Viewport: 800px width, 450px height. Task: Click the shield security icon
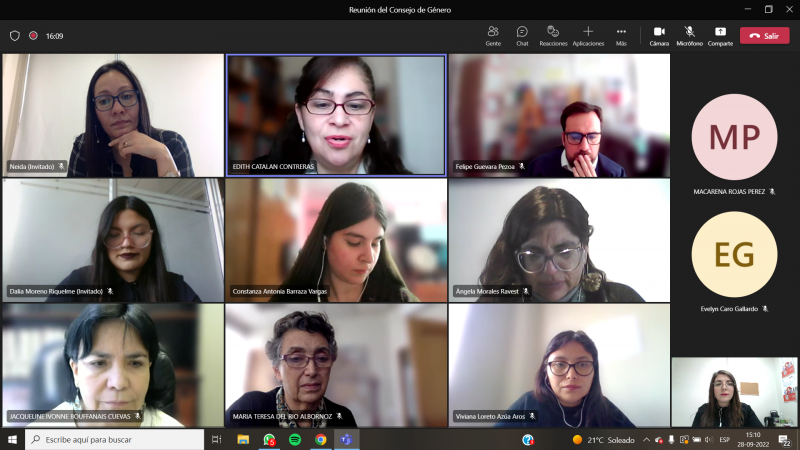pyautogui.click(x=15, y=36)
